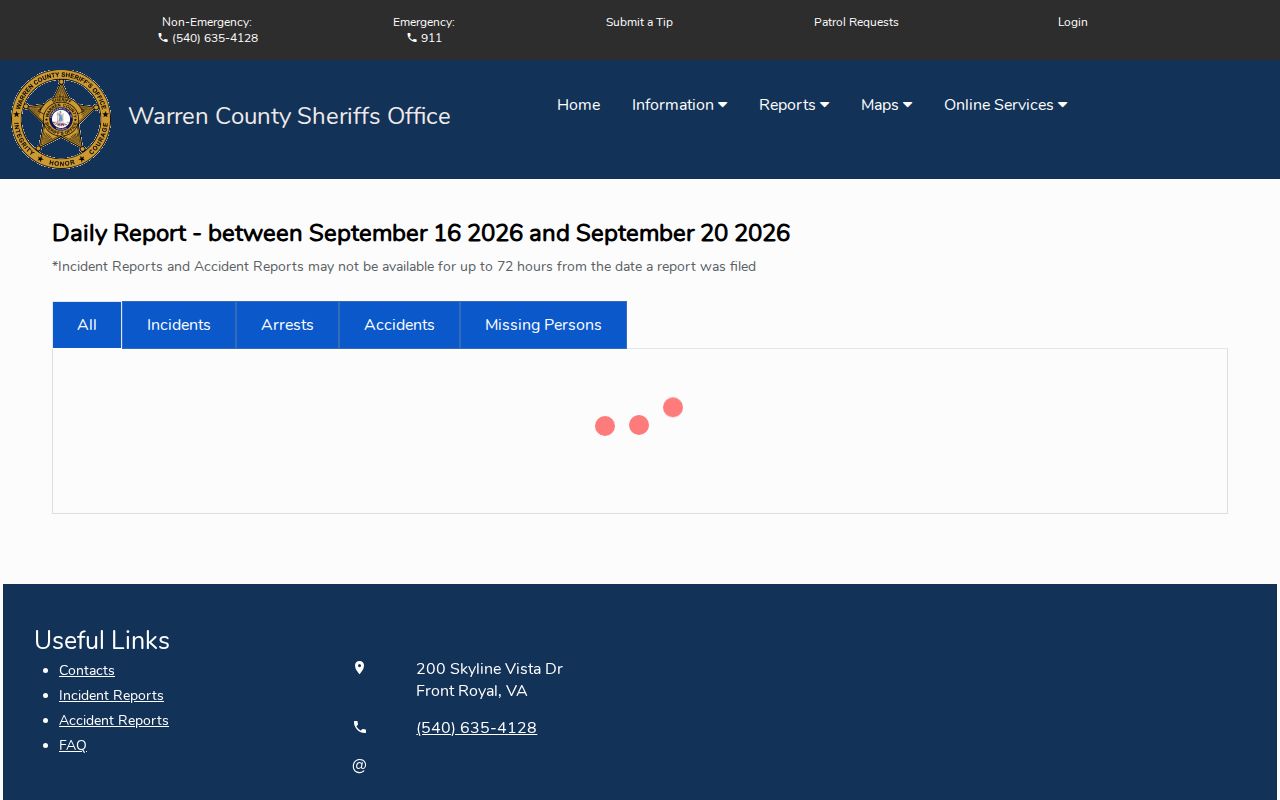
Task: Click the phone icon beside the non-emergency number
Action: tap(163, 38)
